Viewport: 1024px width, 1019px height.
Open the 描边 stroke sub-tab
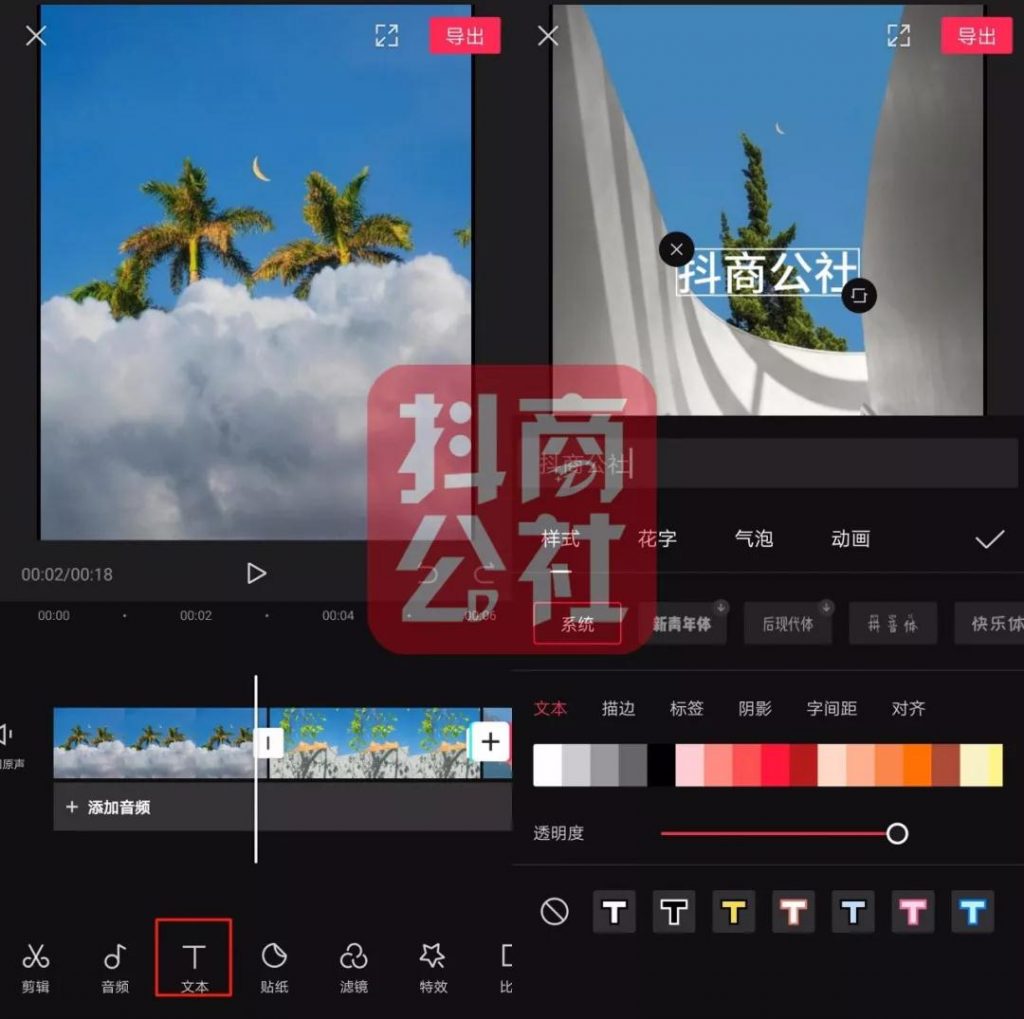tap(618, 709)
